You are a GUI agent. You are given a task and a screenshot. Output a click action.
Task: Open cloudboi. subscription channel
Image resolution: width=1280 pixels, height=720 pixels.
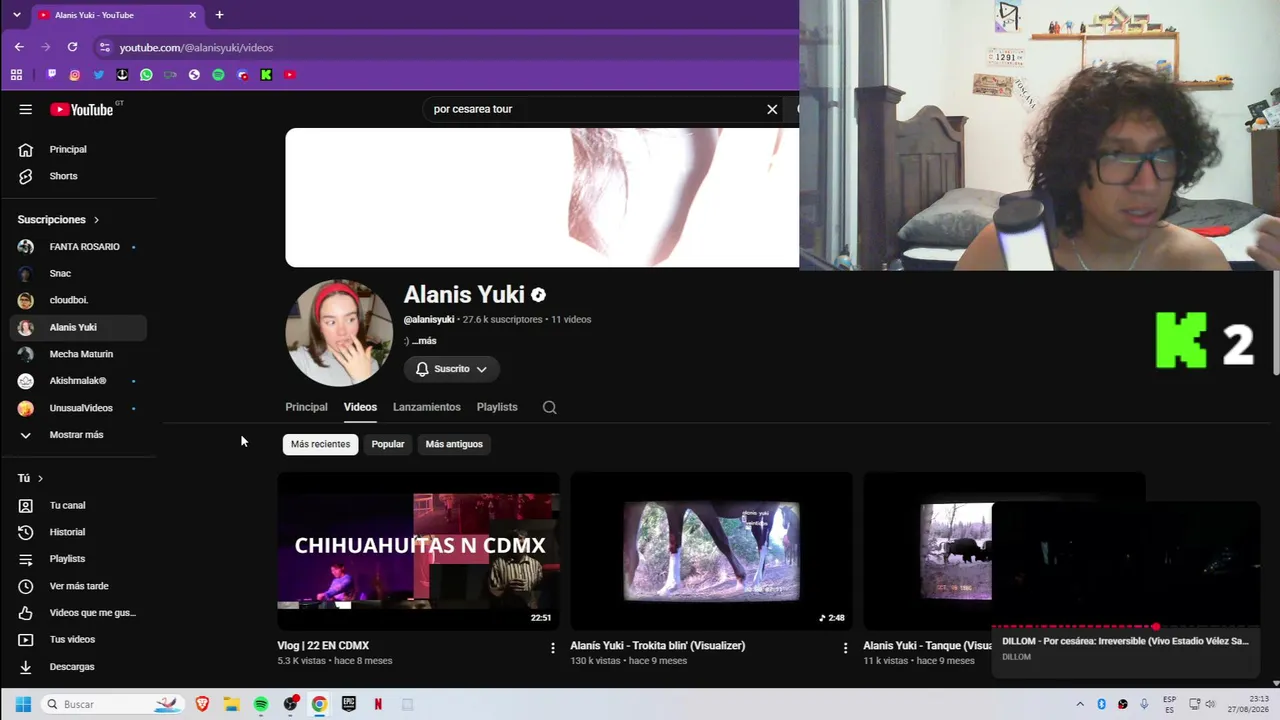click(78, 300)
